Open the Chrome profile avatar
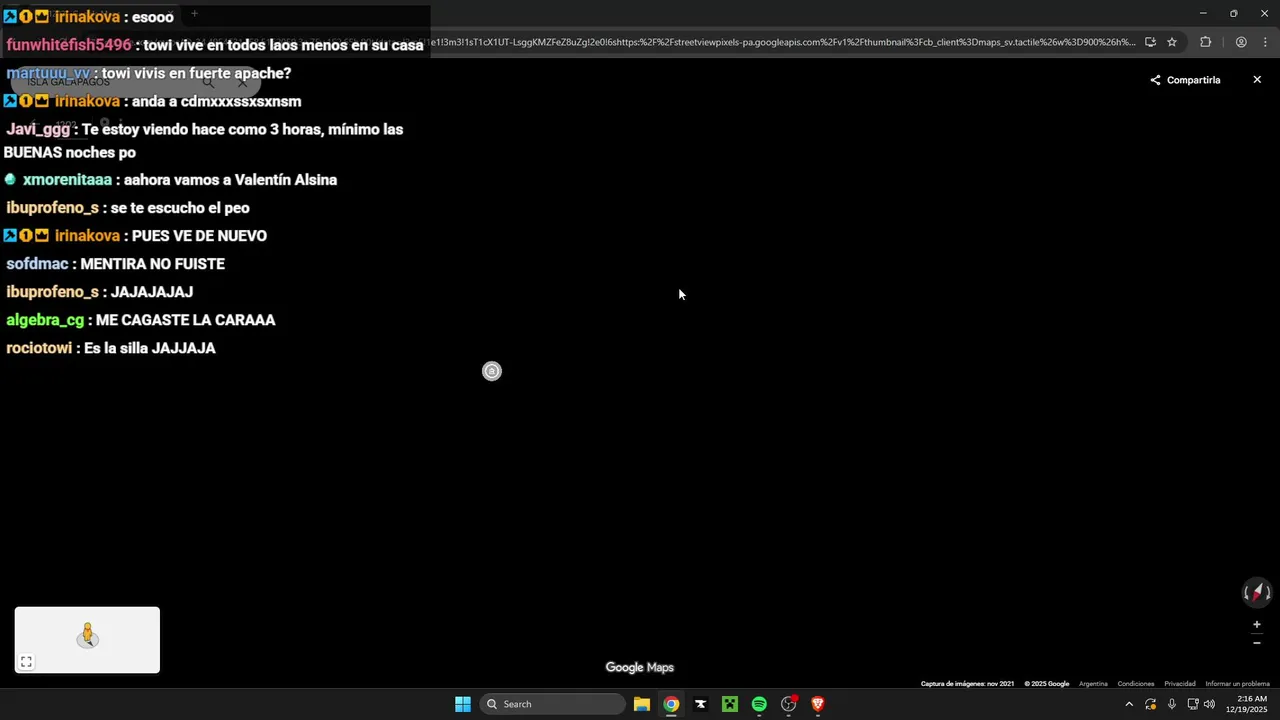 1241,42
